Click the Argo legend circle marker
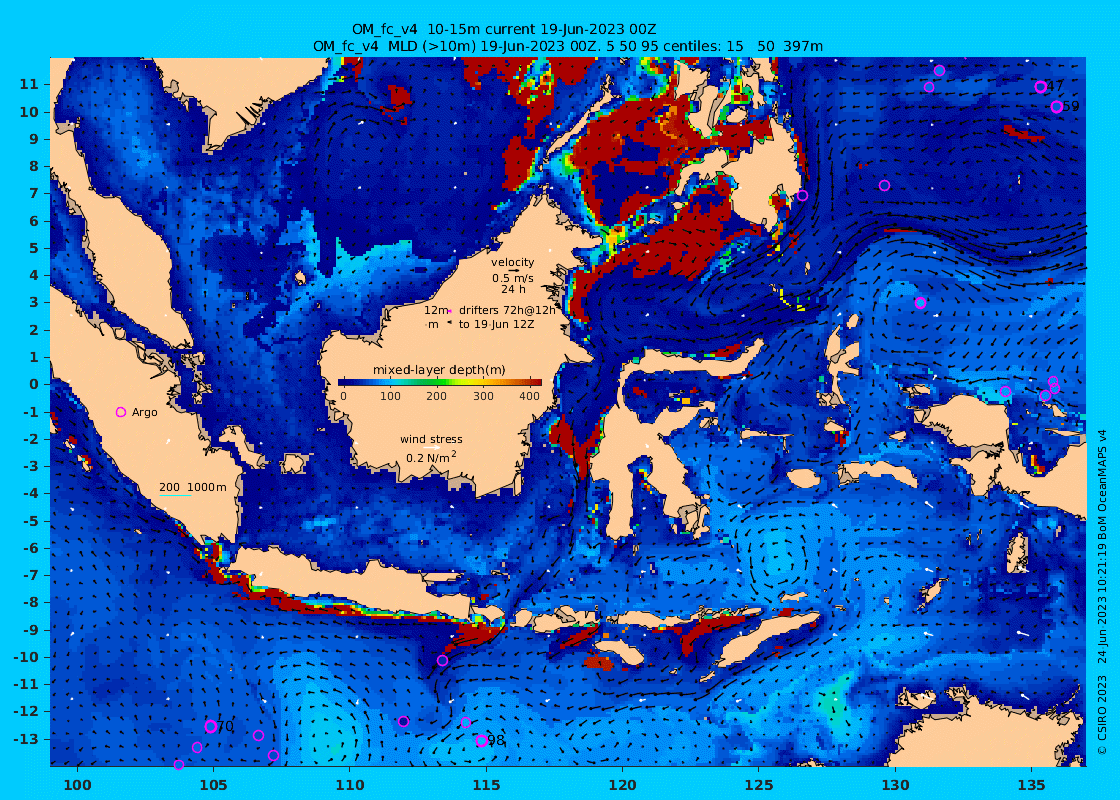The height and width of the screenshot is (800, 1120). pyautogui.click(x=121, y=412)
